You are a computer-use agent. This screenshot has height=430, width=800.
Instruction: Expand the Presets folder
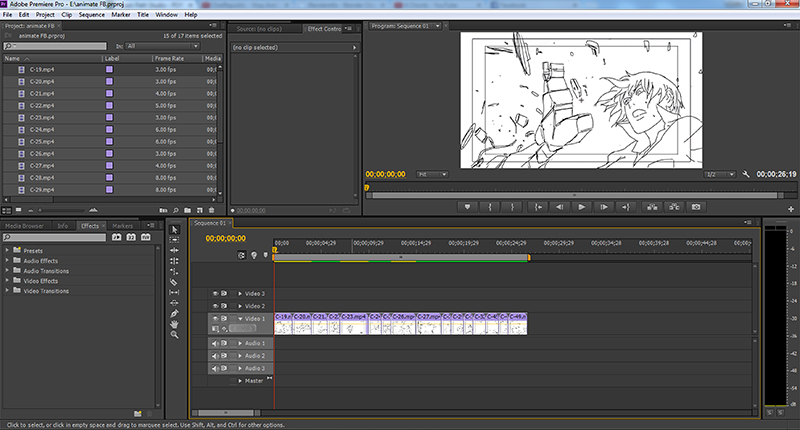coord(7,250)
